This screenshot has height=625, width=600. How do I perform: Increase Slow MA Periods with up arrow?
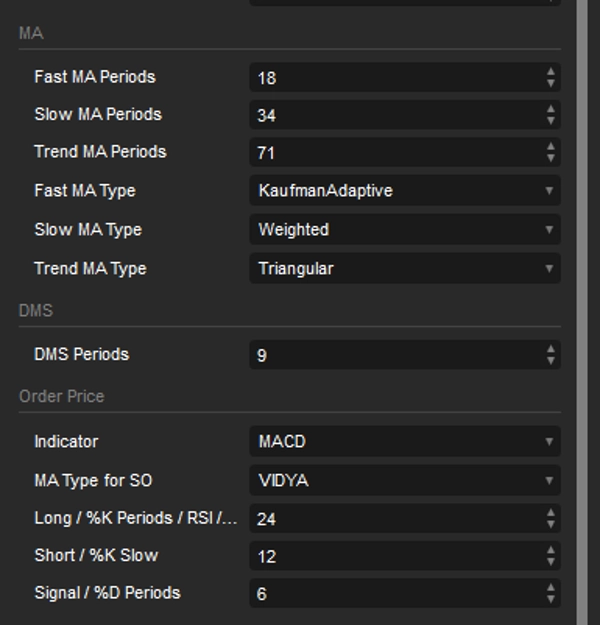[x=551, y=110]
